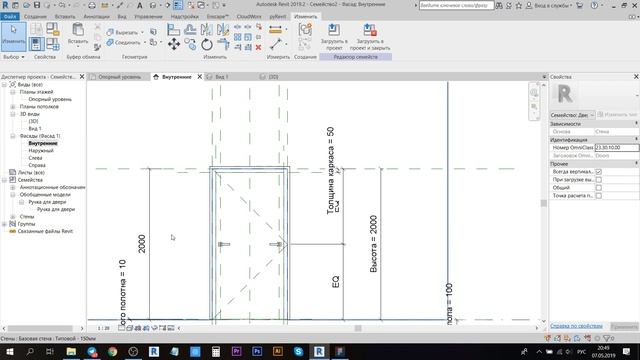Click the Align tool icon
This screenshot has height=360, width=640.
coord(173,29)
